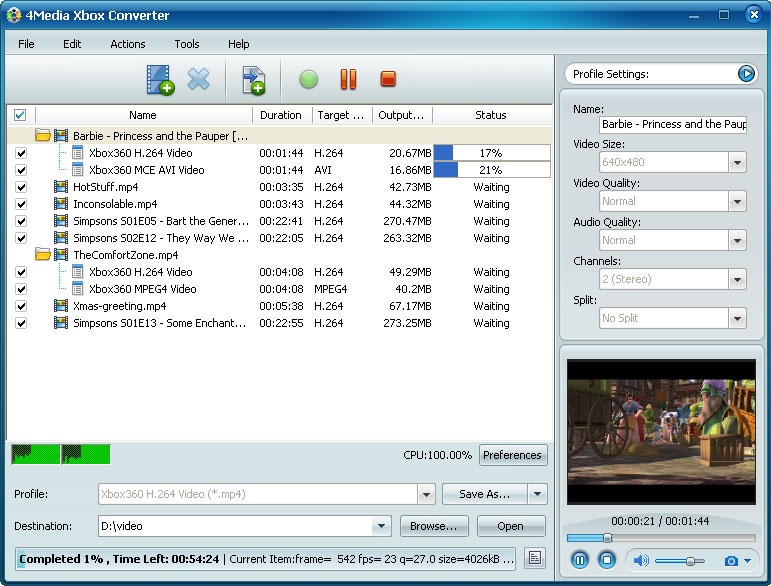Click the preview seek slider handle
The width and height of the screenshot is (771, 586).
[x=608, y=538]
